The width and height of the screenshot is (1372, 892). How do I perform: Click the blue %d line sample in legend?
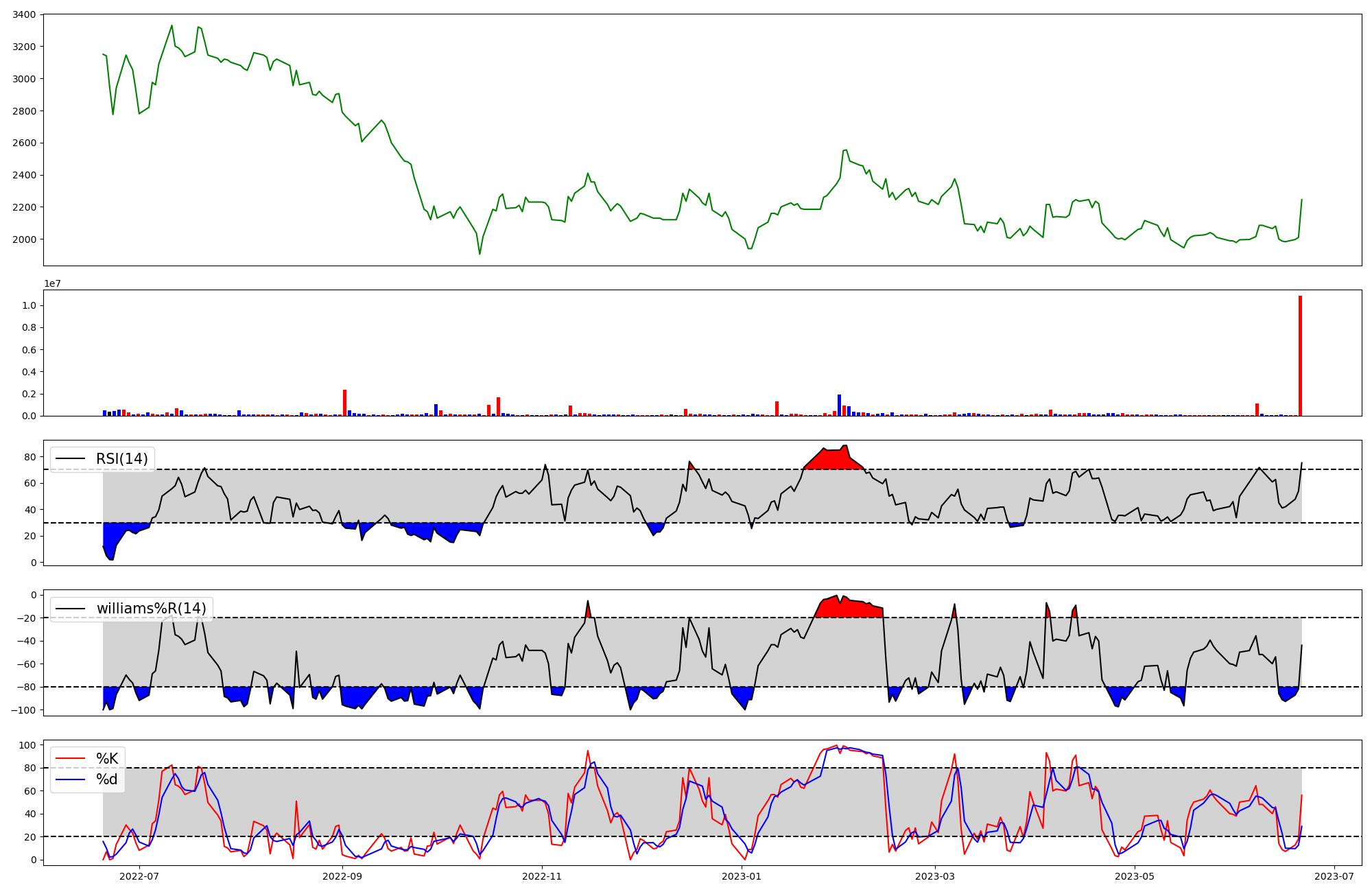[x=71, y=779]
